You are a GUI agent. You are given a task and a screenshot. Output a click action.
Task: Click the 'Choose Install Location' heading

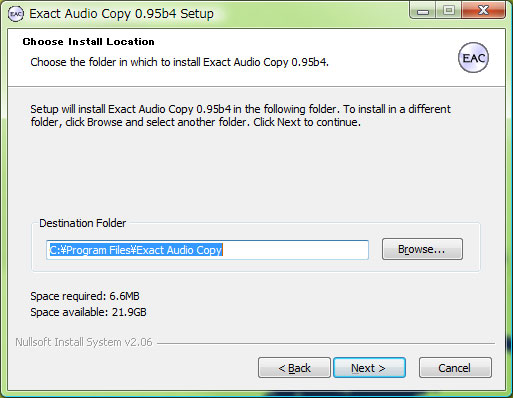click(x=88, y=42)
